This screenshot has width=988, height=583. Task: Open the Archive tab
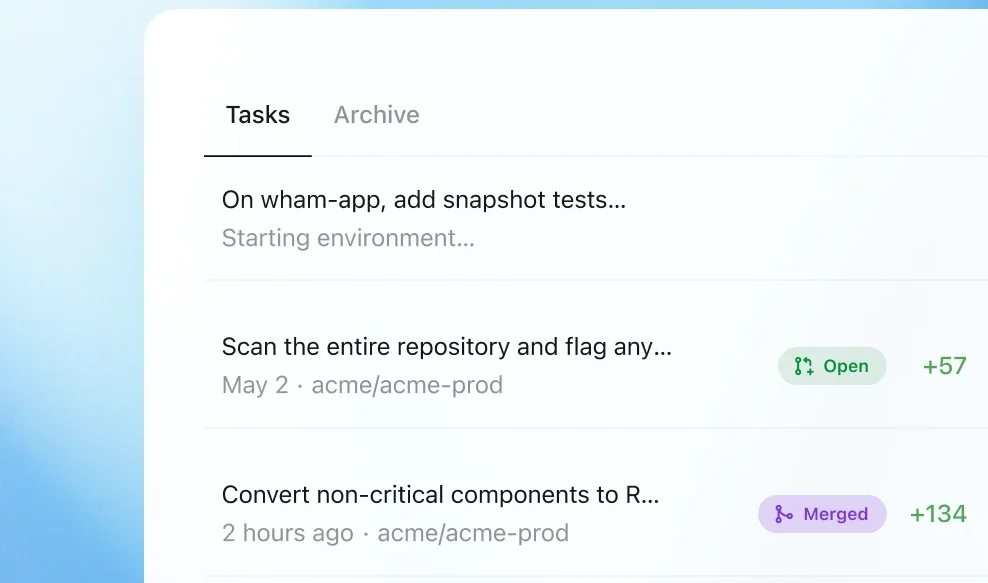tap(376, 115)
